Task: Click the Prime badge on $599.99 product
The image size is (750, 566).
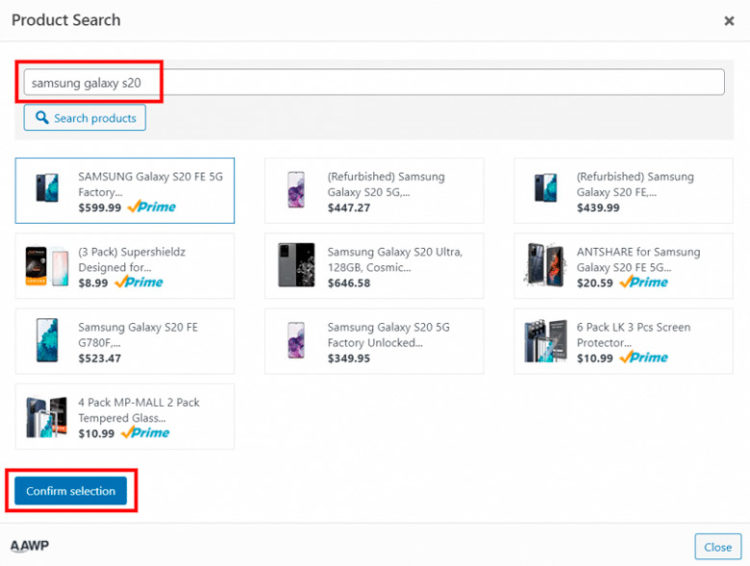Action: click(x=152, y=207)
